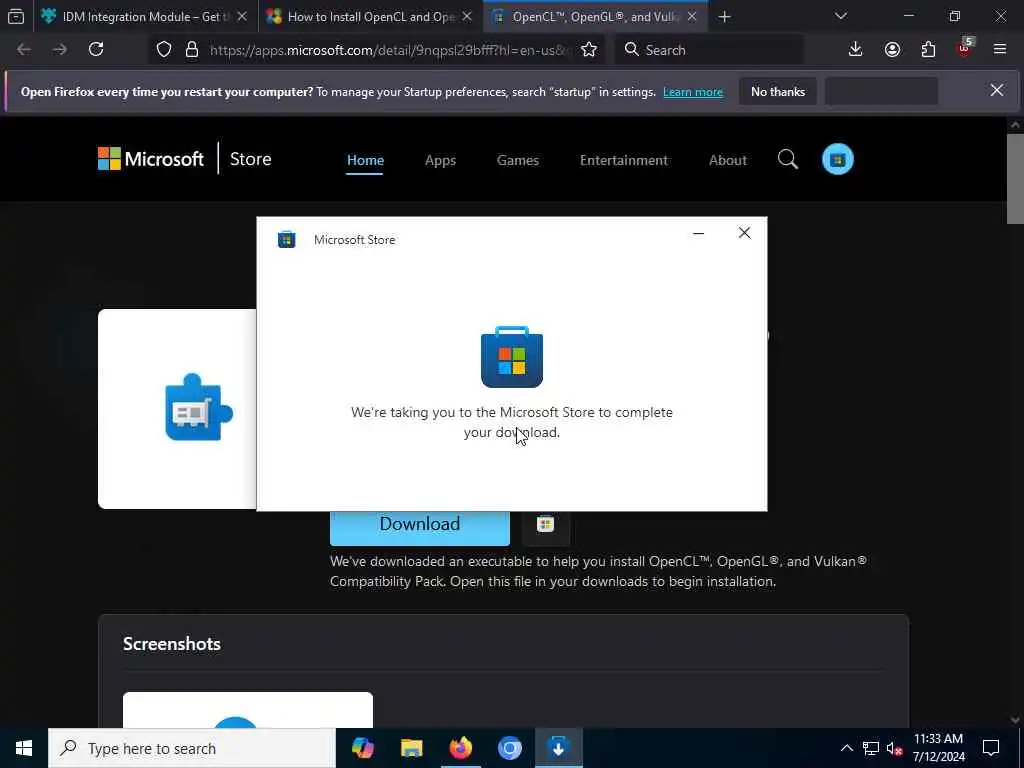This screenshot has height=768, width=1024.
Task: Expand the list all tabs dropdown
Action: click(x=840, y=16)
